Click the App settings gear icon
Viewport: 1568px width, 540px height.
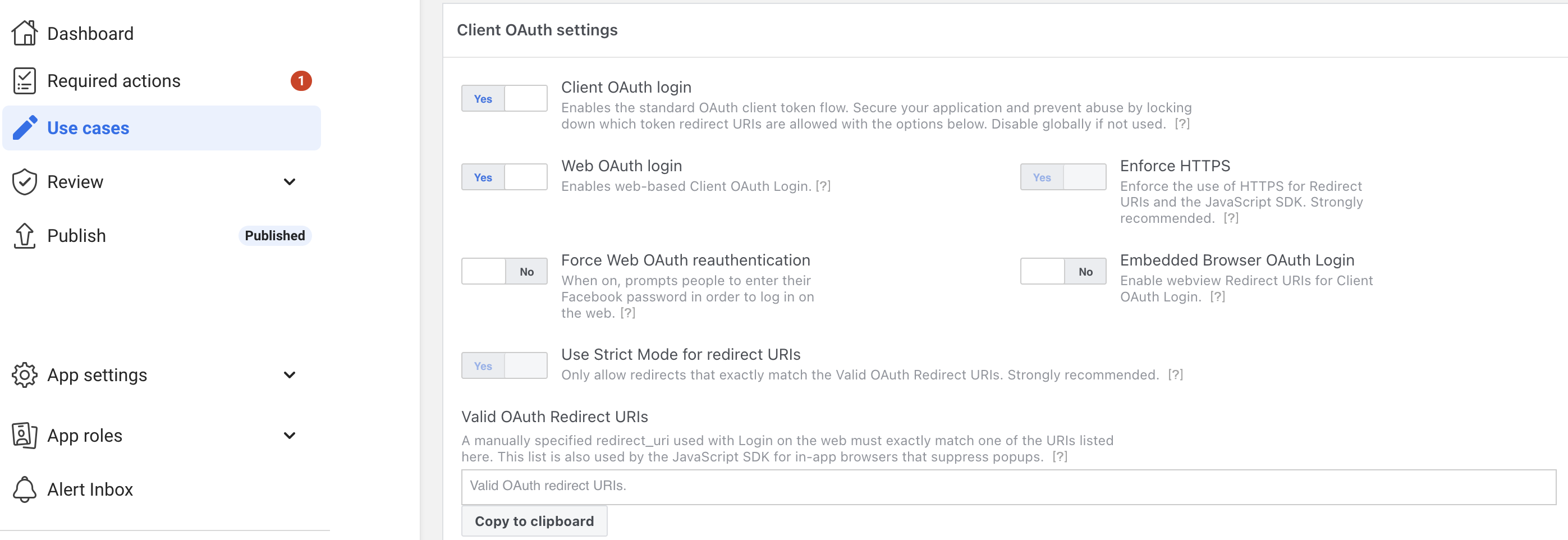[24, 375]
